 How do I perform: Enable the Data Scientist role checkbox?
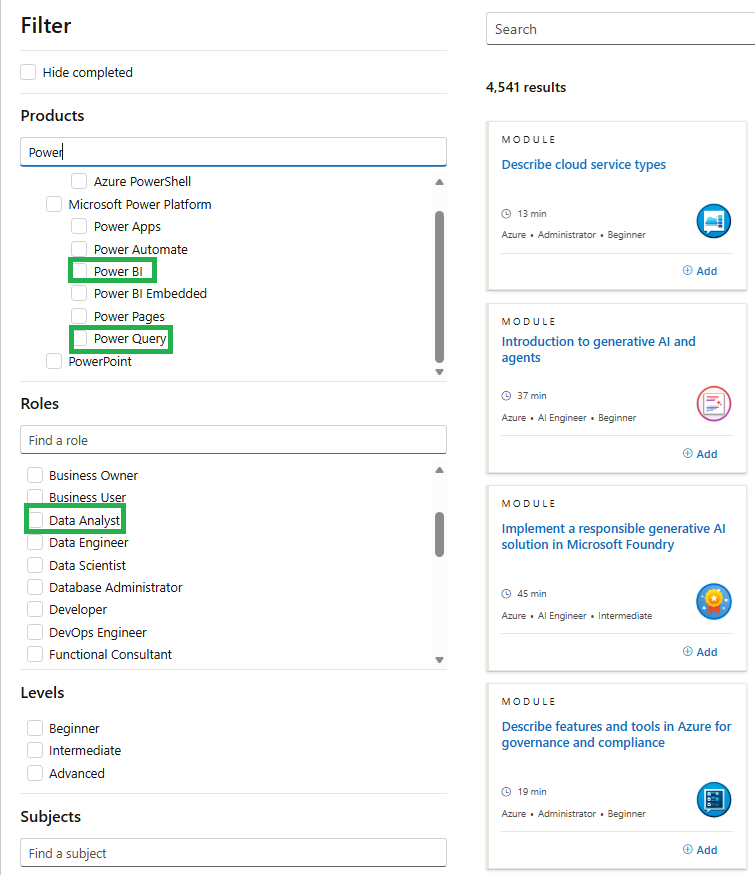click(35, 565)
